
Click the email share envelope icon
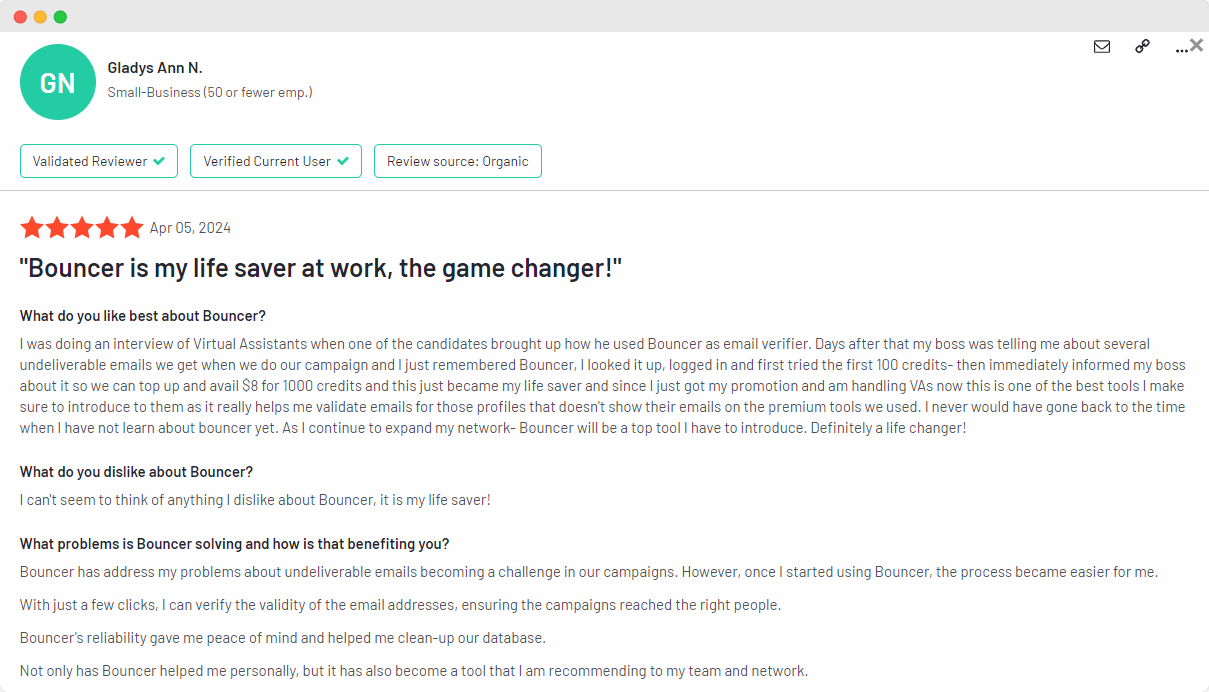coord(1102,46)
